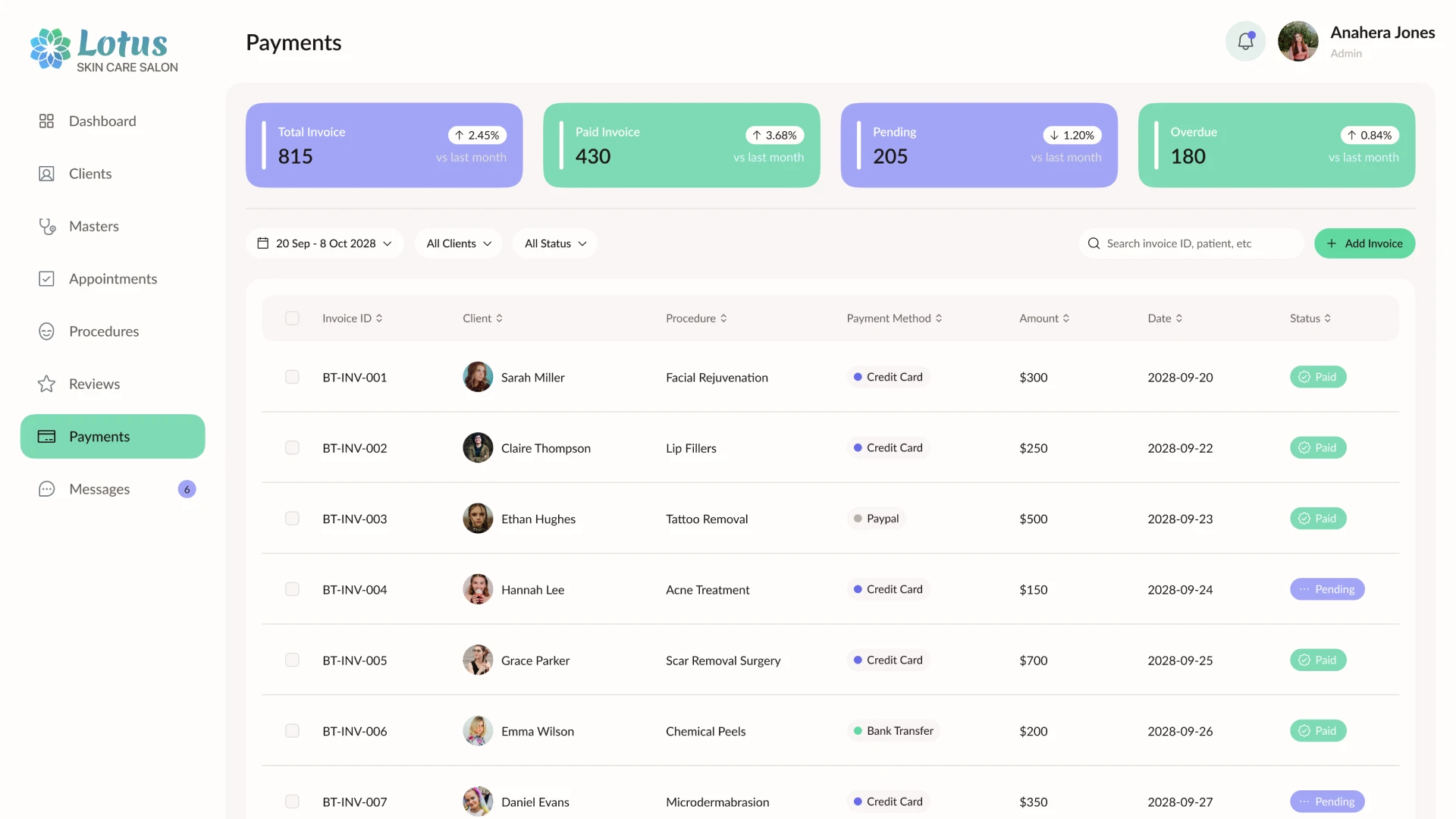Screen dimensions: 1456x819
Task: Open the All Status filter dropdown
Action: coord(555,243)
